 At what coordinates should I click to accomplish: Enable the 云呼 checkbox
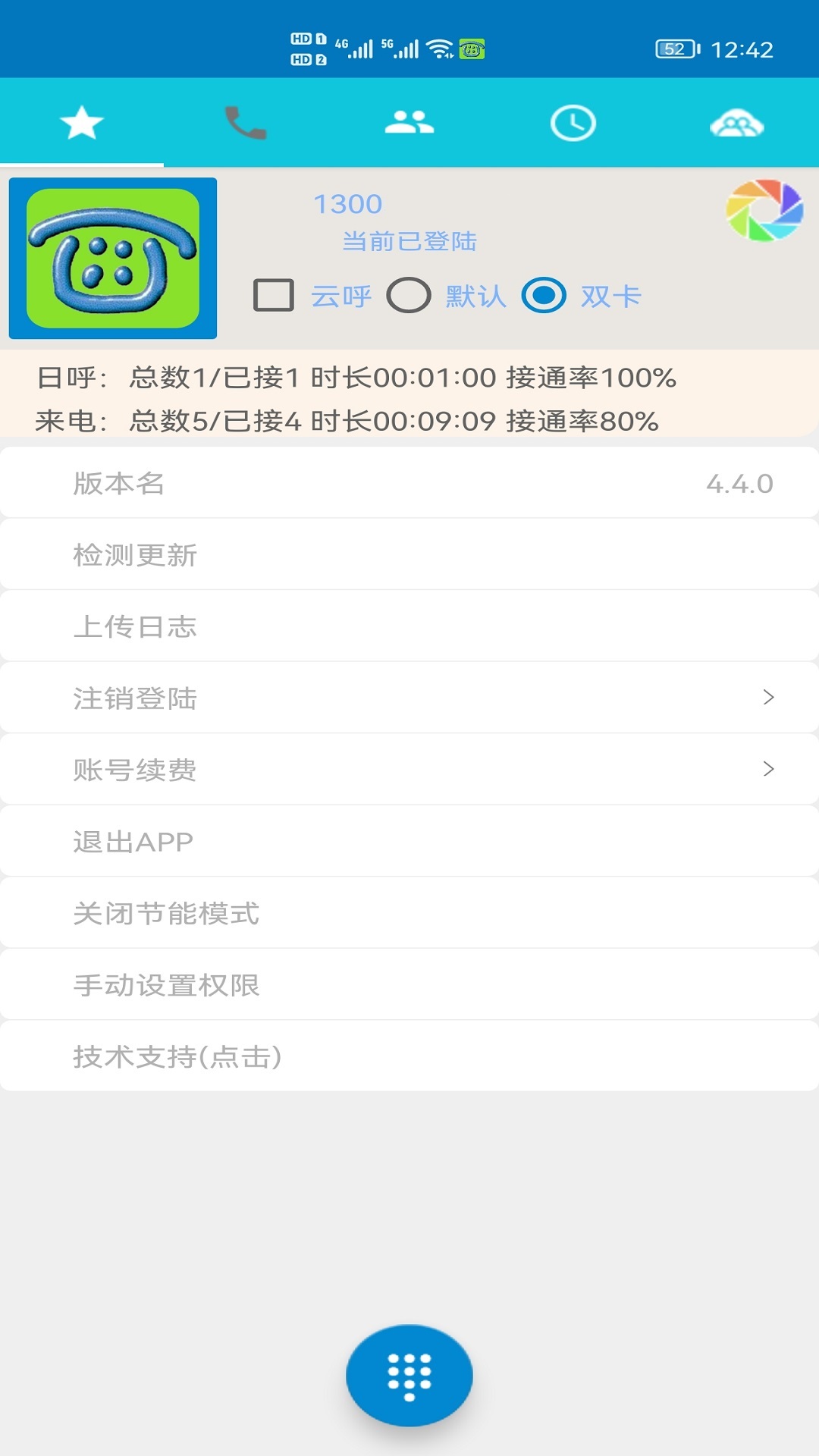click(x=274, y=296)
